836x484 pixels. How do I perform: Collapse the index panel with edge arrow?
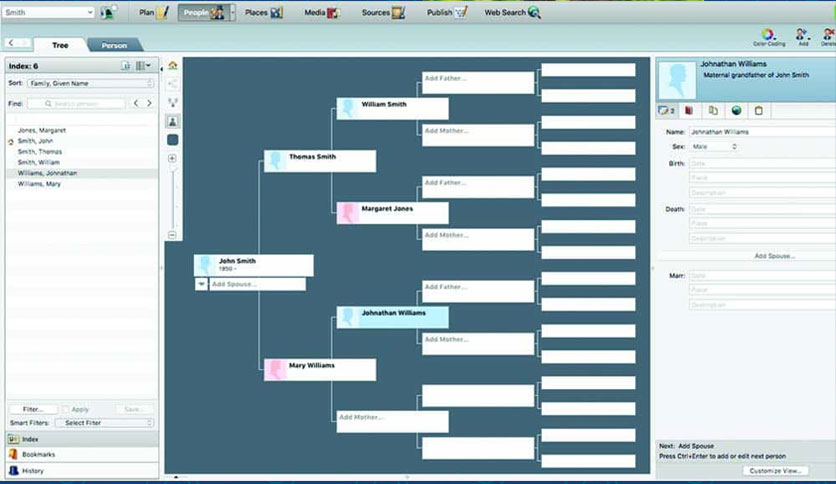162,69
